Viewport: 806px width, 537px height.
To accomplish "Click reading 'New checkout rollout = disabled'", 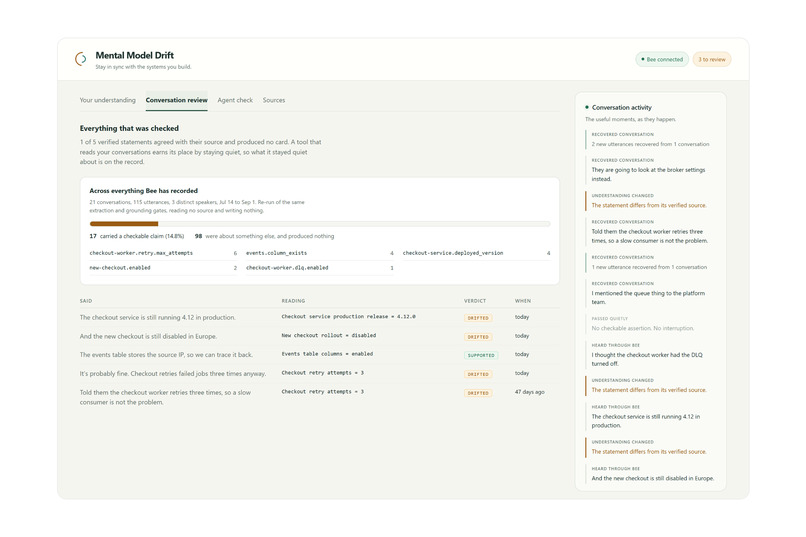I will [328, 335].
